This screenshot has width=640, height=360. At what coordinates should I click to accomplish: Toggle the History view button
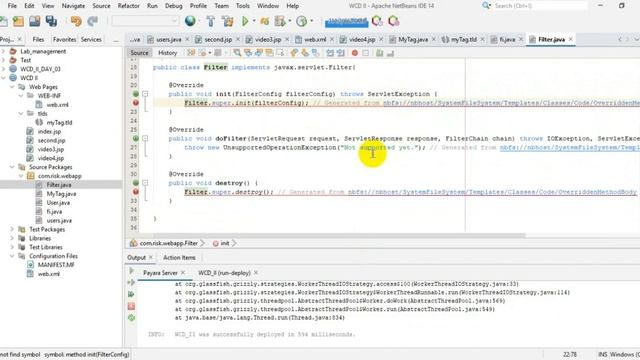[x=167, y=53]
